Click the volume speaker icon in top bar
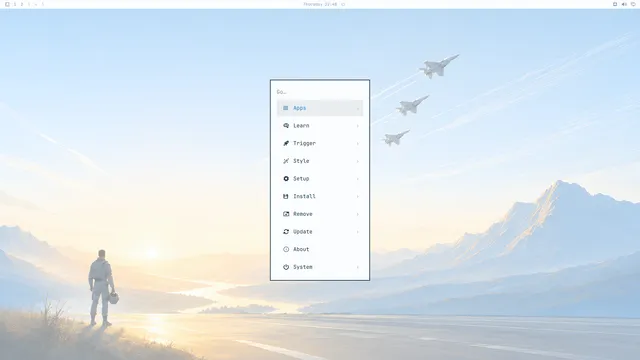The width and height of the screenshot is (640, 360). [624, 4]
